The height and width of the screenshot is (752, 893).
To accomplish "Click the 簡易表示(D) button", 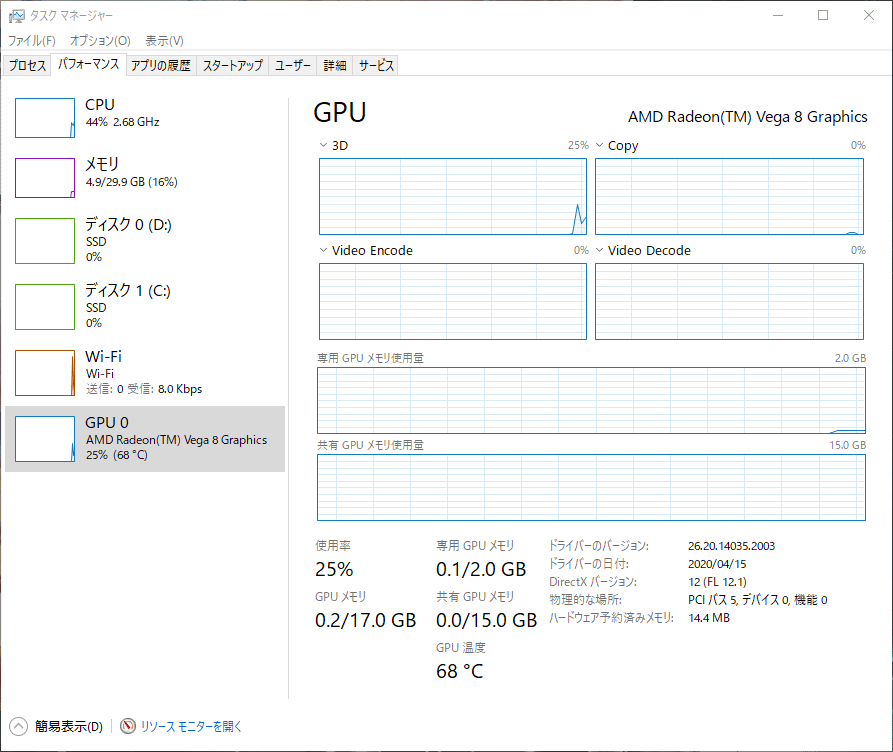I will click(x=68, y=727).
